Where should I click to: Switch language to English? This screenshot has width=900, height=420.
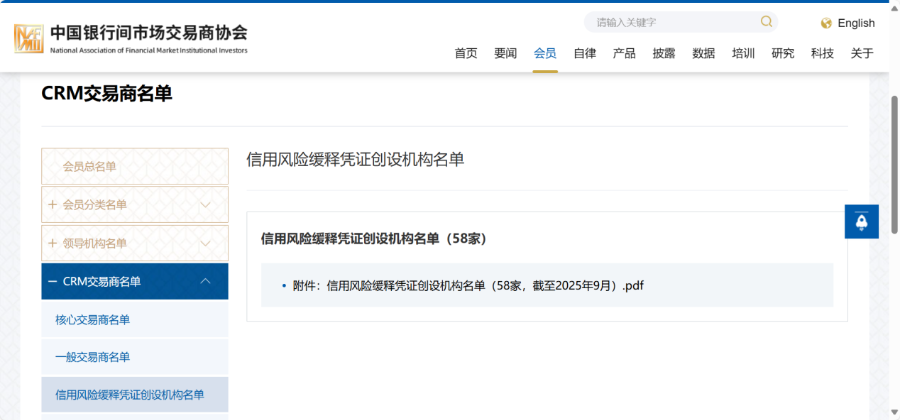pos(855,23)
